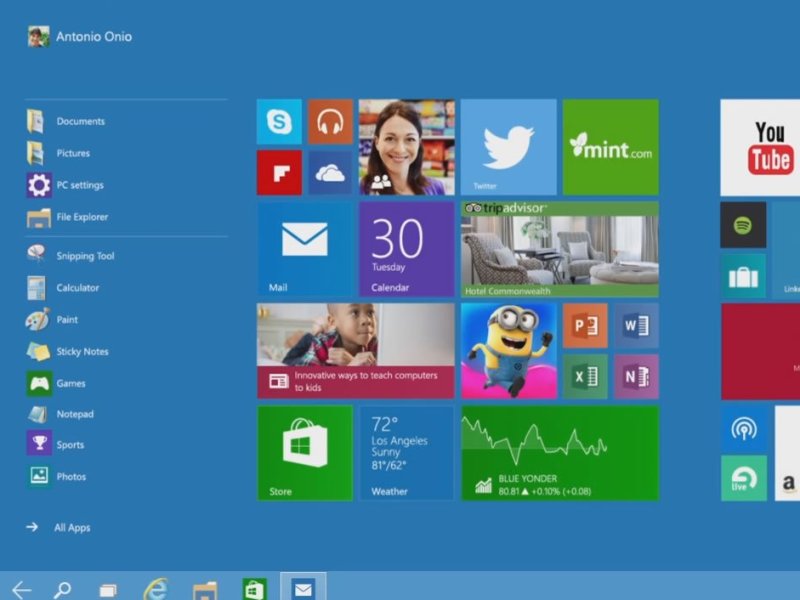The image size is (800, 600).
Task: Launch the Minion game tile
Action: point(509,351)
